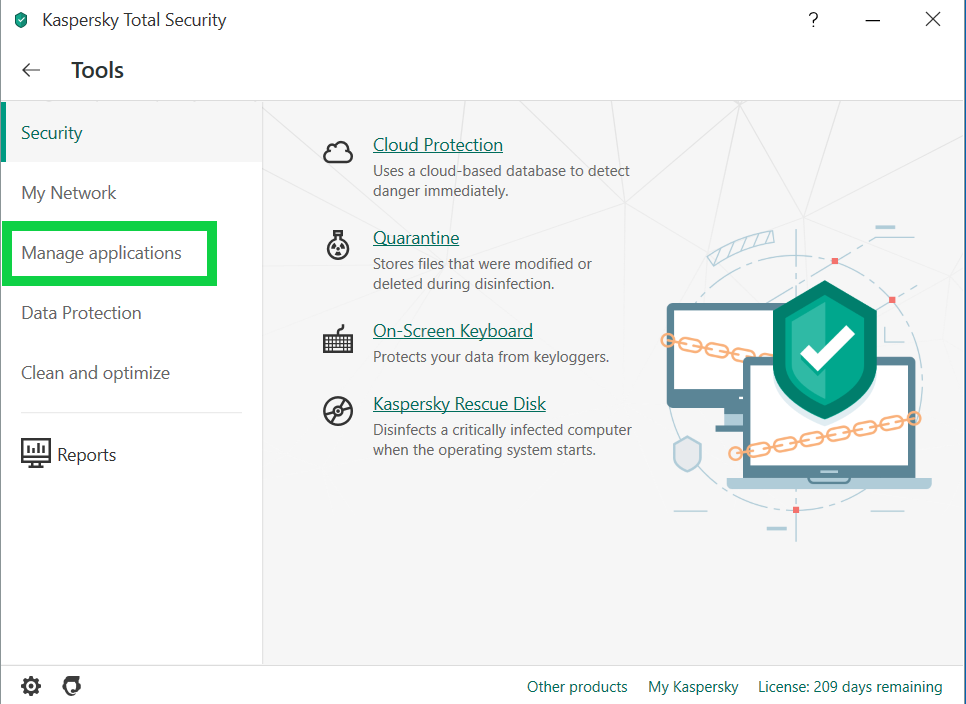Open settings via the gear icon
The width and height of the screenshot is (966, 704).
pos(31,686)
